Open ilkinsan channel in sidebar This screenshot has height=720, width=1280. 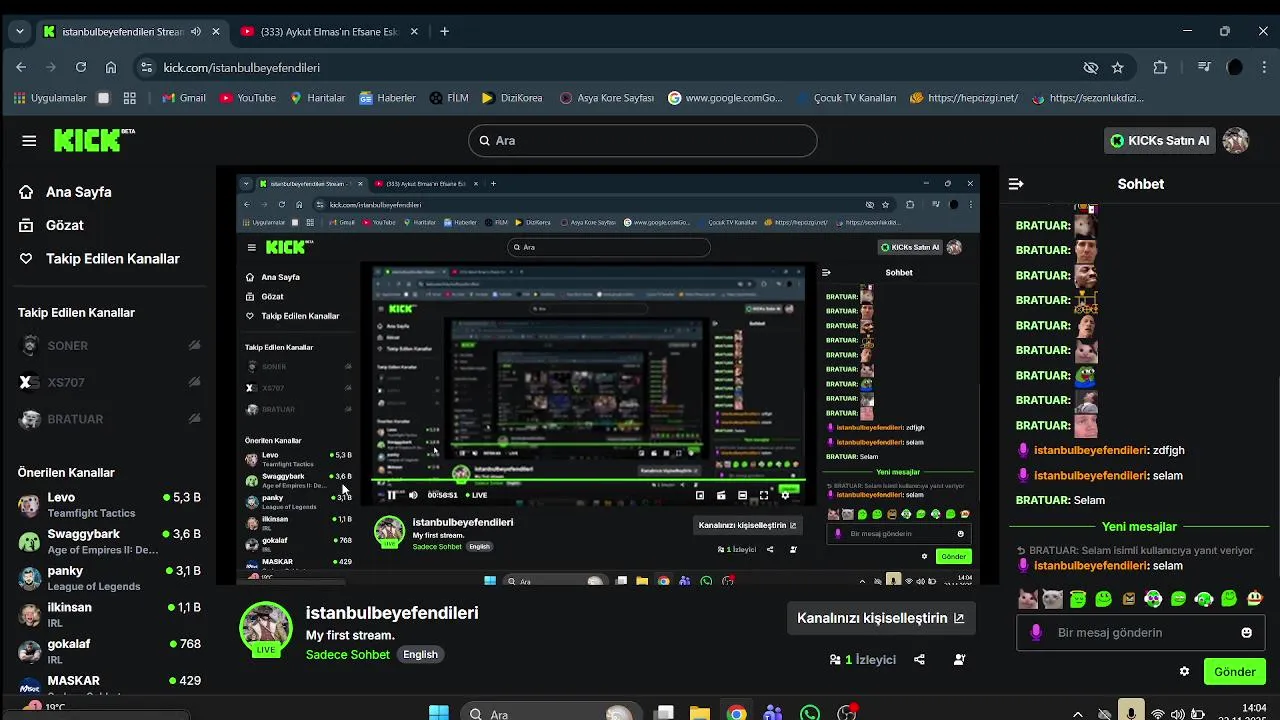(x=109, y=614)
